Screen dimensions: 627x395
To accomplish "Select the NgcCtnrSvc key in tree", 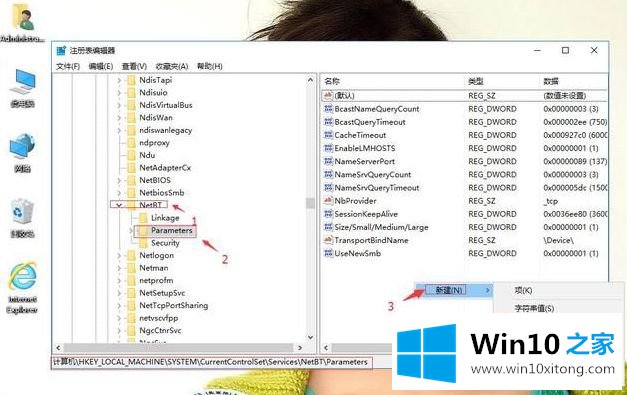I will [x=160, y=331].
